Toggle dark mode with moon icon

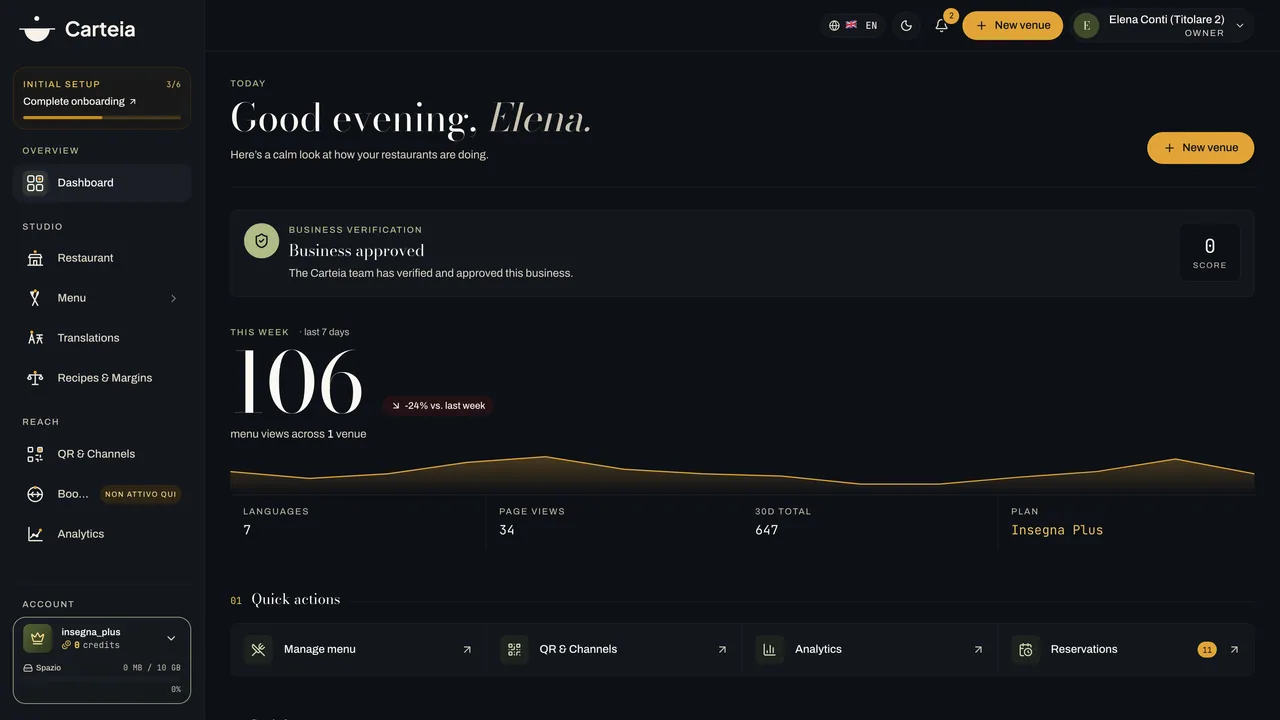[907, 25]
